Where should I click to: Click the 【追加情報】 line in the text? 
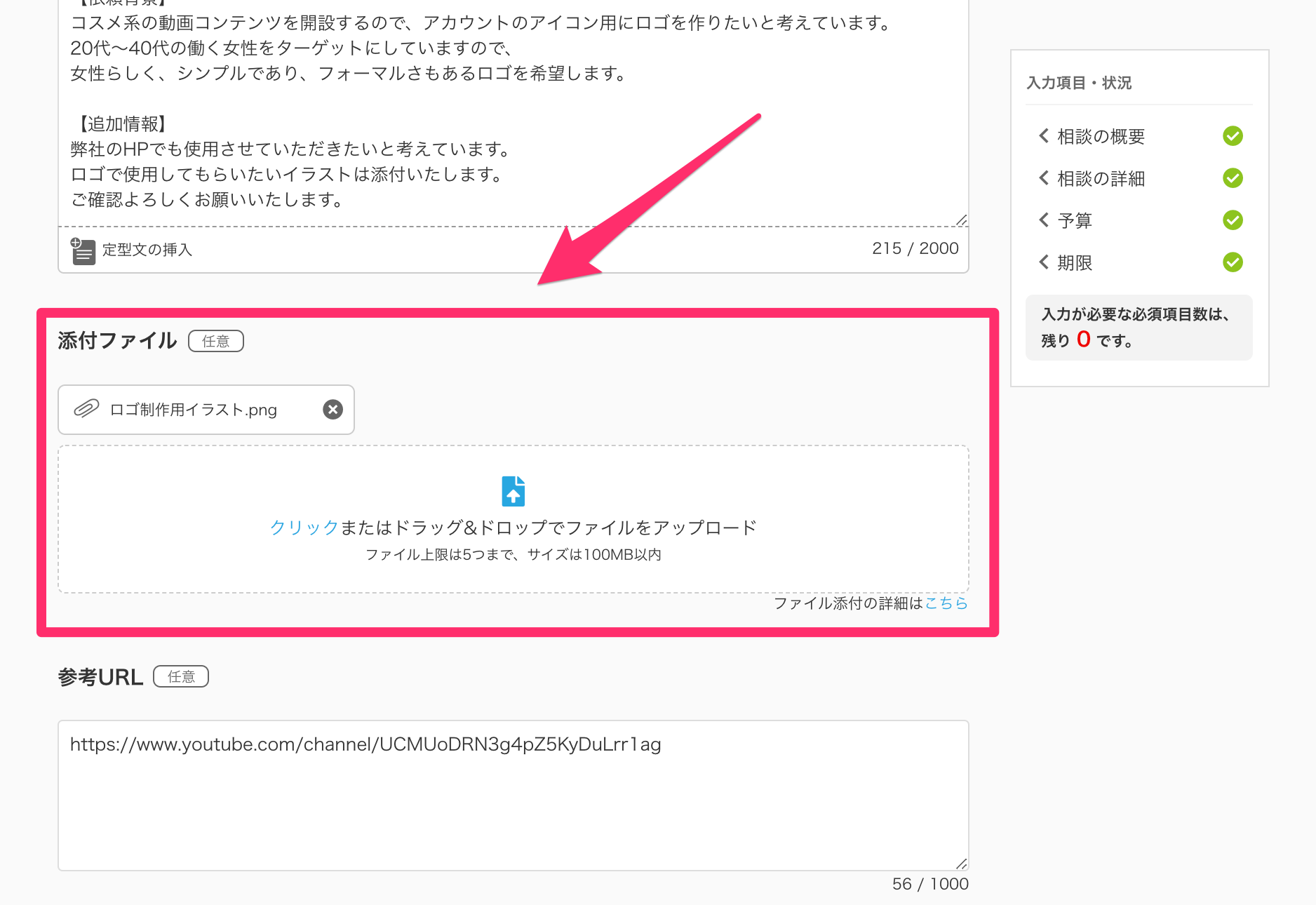[x=121, y=124]
